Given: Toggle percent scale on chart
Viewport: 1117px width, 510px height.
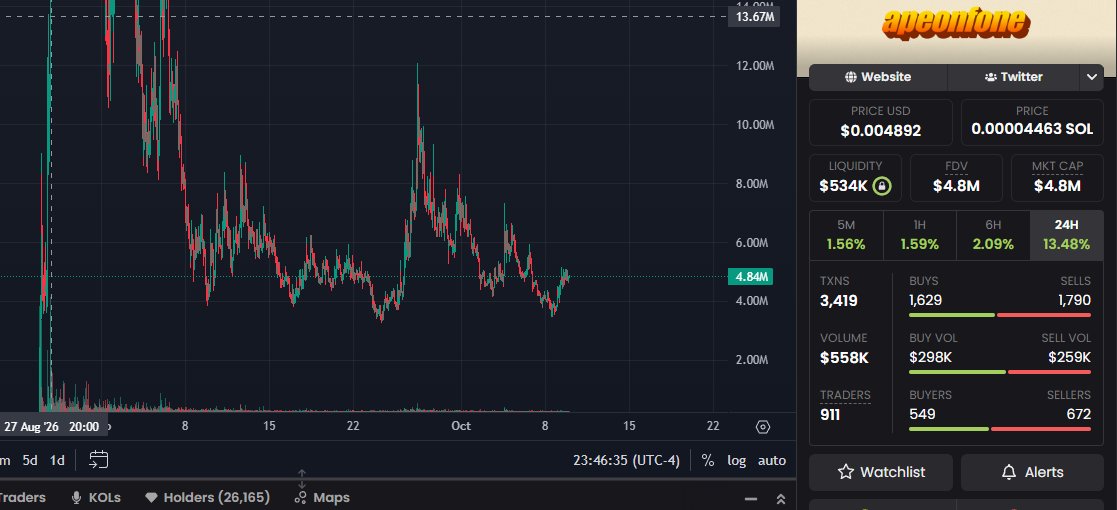Looking at the screenshot, I should pyautogui.click(x=707, y=460).
